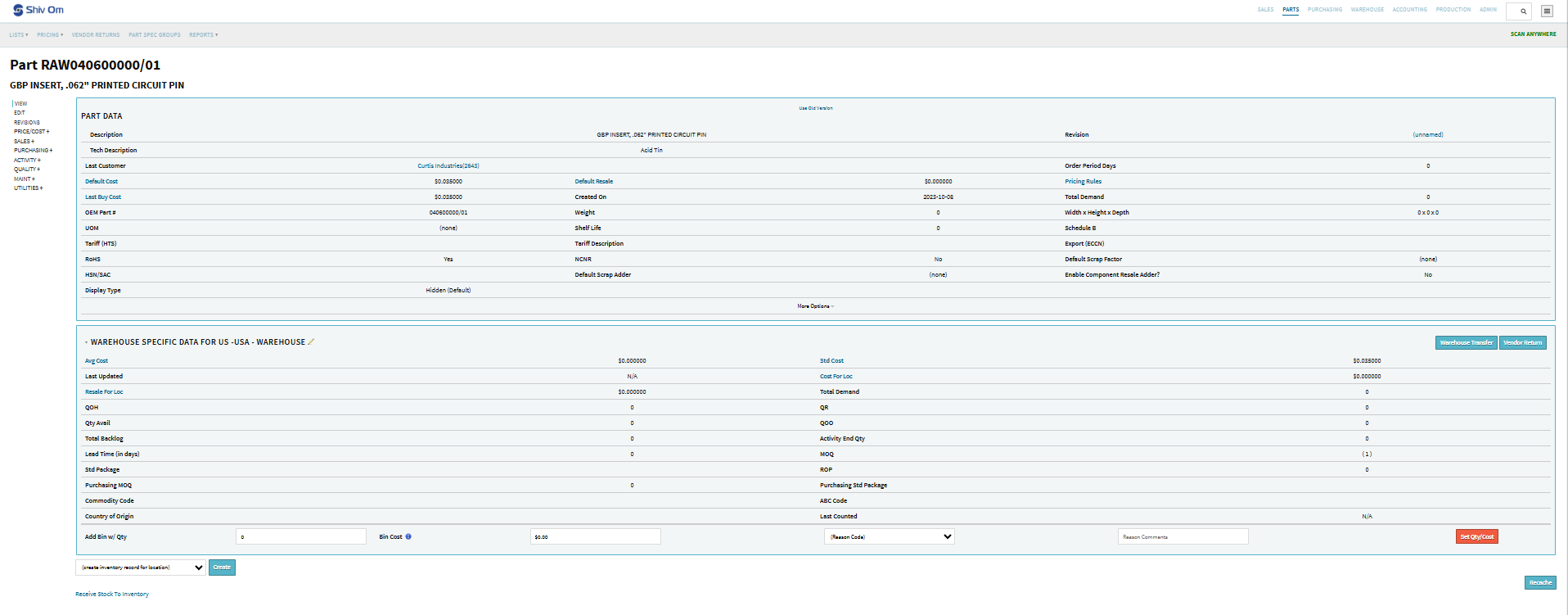This screenshot has height=615, width=1568.
Task: Click the red Set Qty/Cost button
Action: (1476, 537)
